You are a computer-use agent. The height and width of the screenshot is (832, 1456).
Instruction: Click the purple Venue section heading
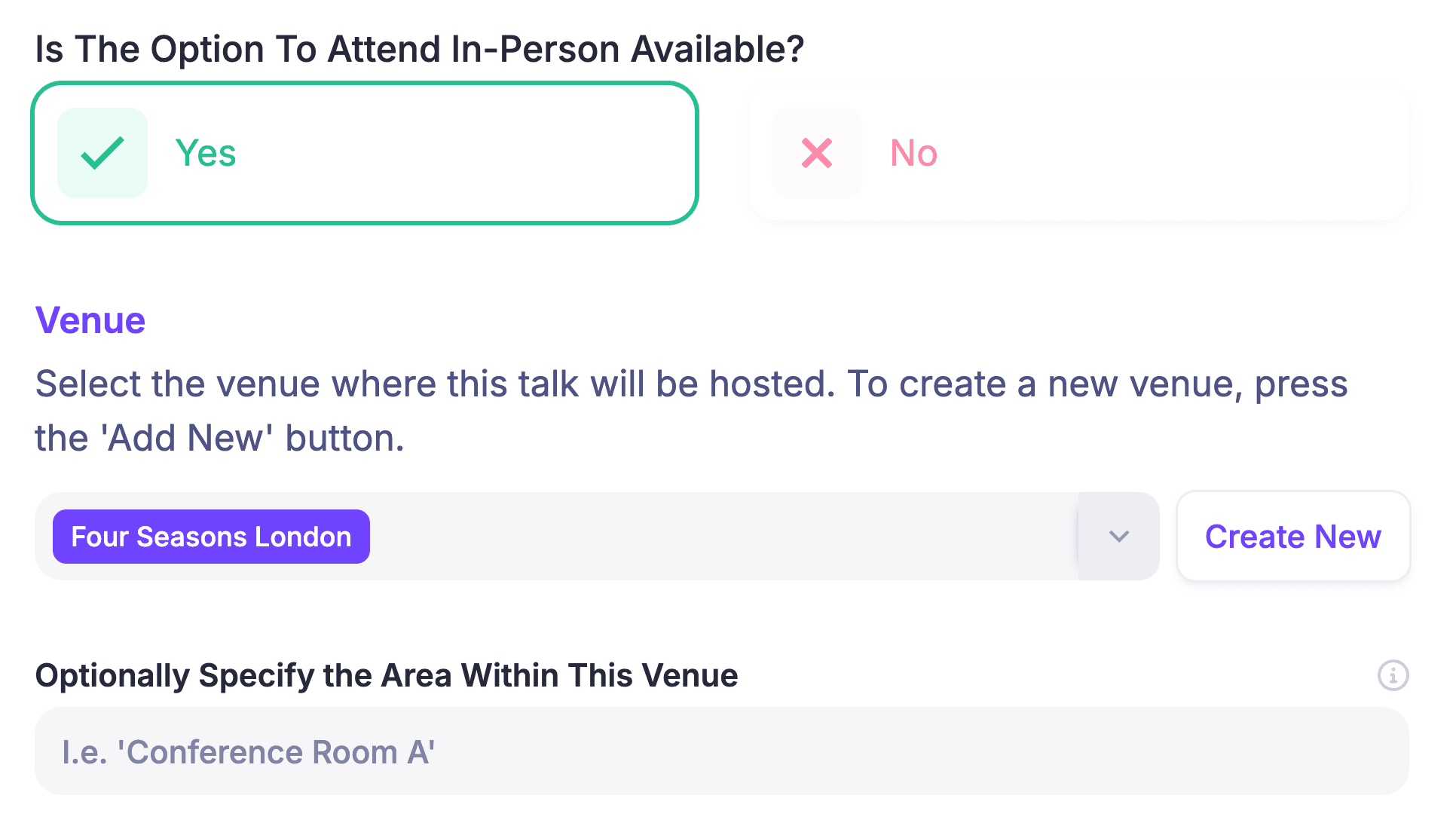click(x=90, y=320)
